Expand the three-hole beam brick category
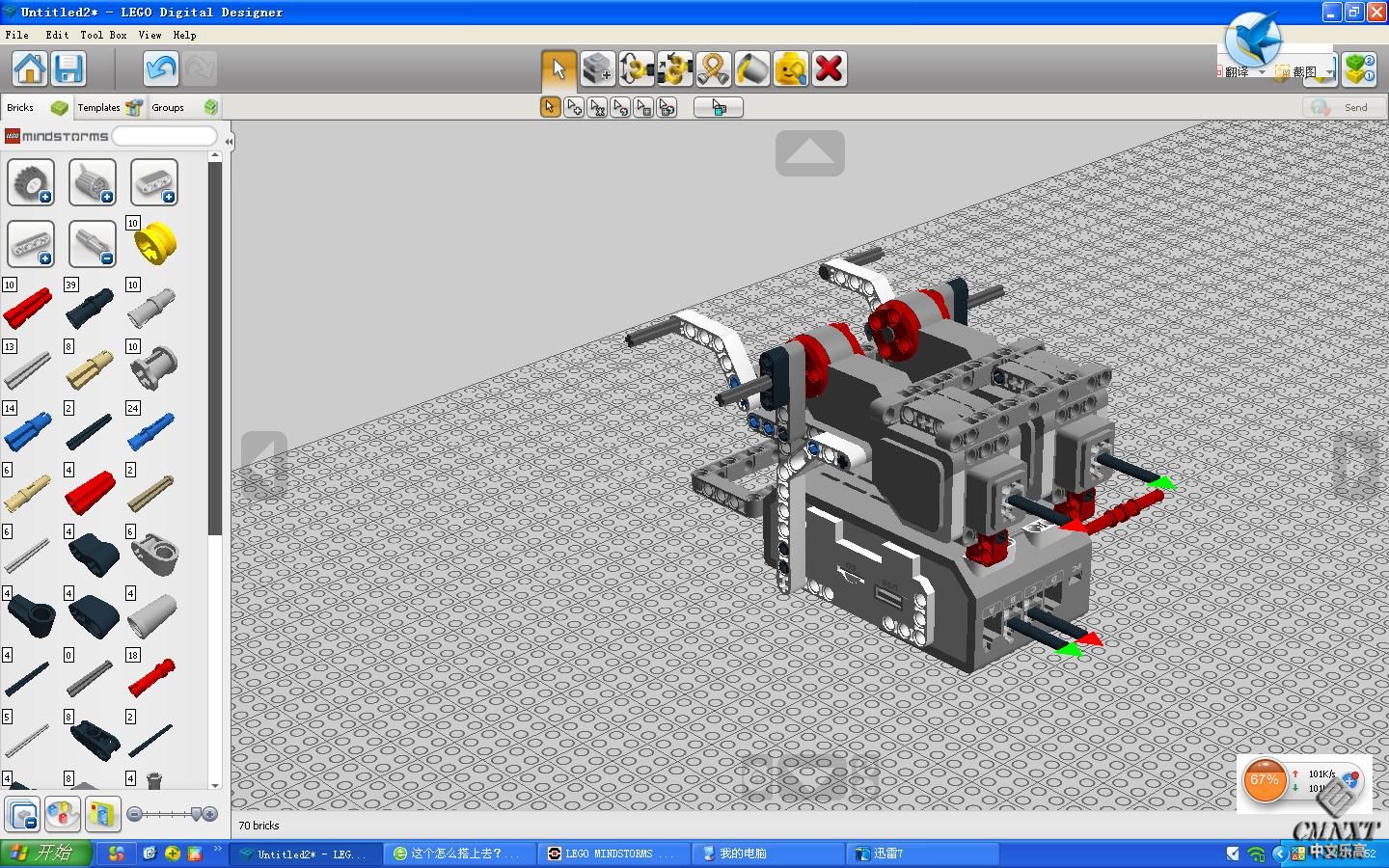Viewport: 1389px width, 868px height. 154,182
